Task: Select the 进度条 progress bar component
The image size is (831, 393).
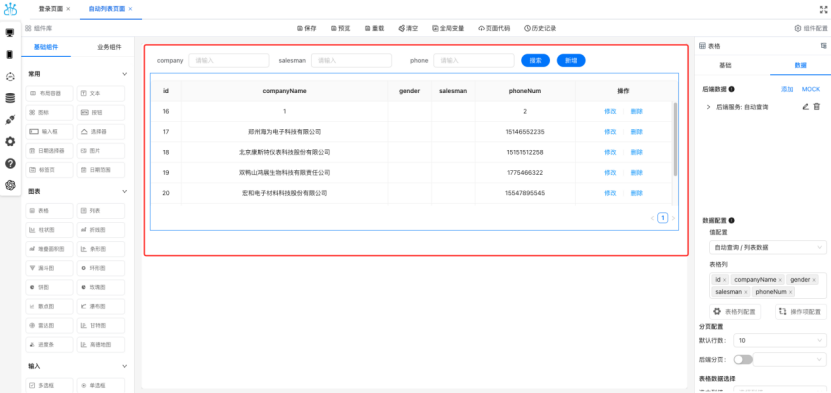Action: point(49,345)
